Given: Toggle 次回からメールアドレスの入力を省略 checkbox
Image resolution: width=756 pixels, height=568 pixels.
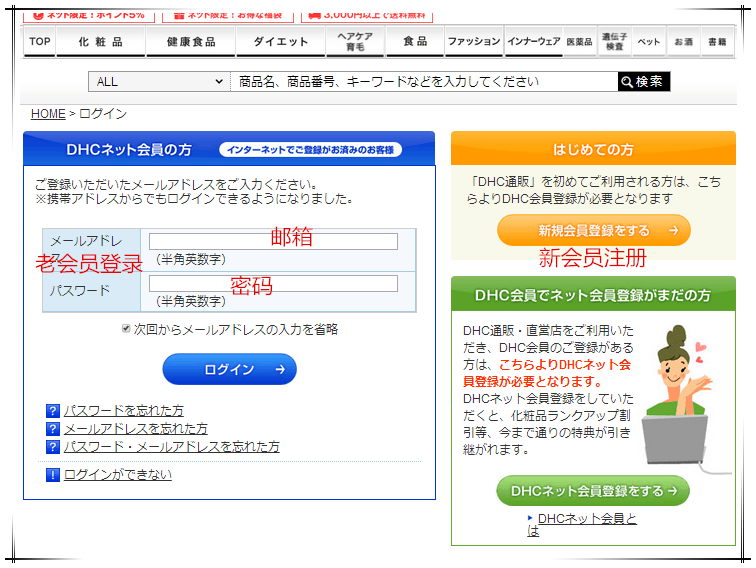Looking at the screenshot, I should (x=126, y=328).
